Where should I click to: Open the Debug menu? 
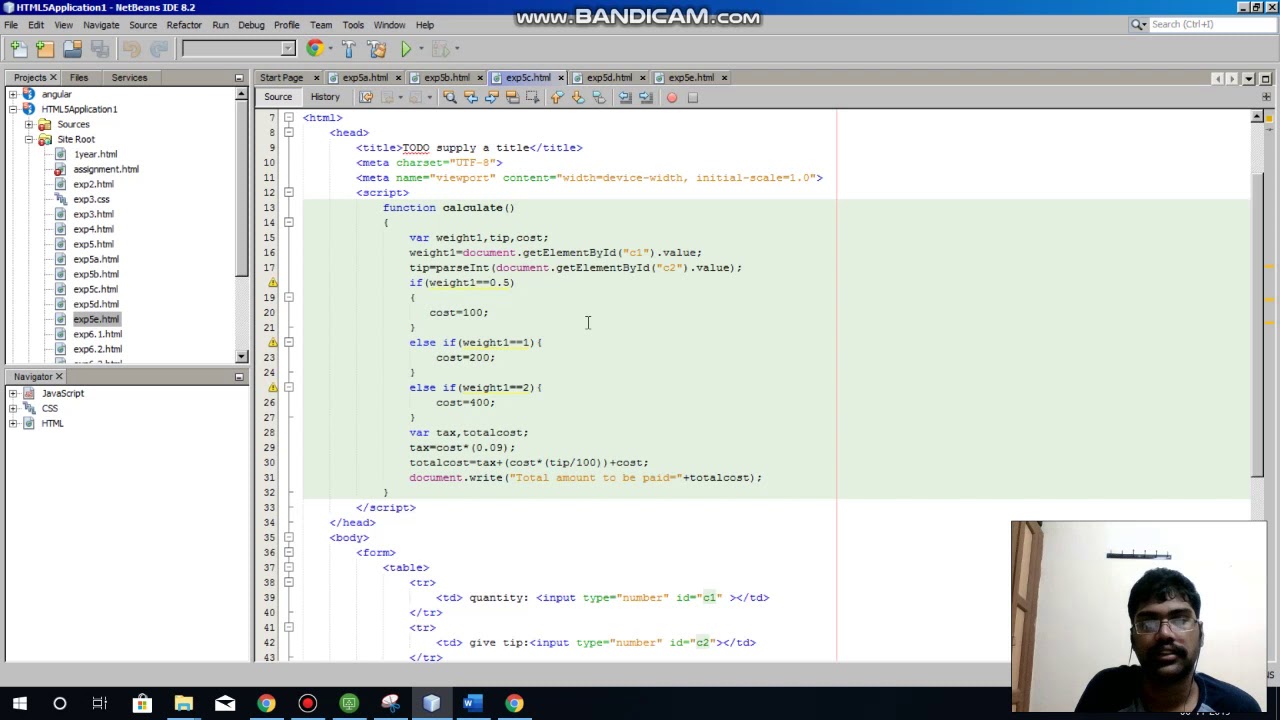pos(251,25)
